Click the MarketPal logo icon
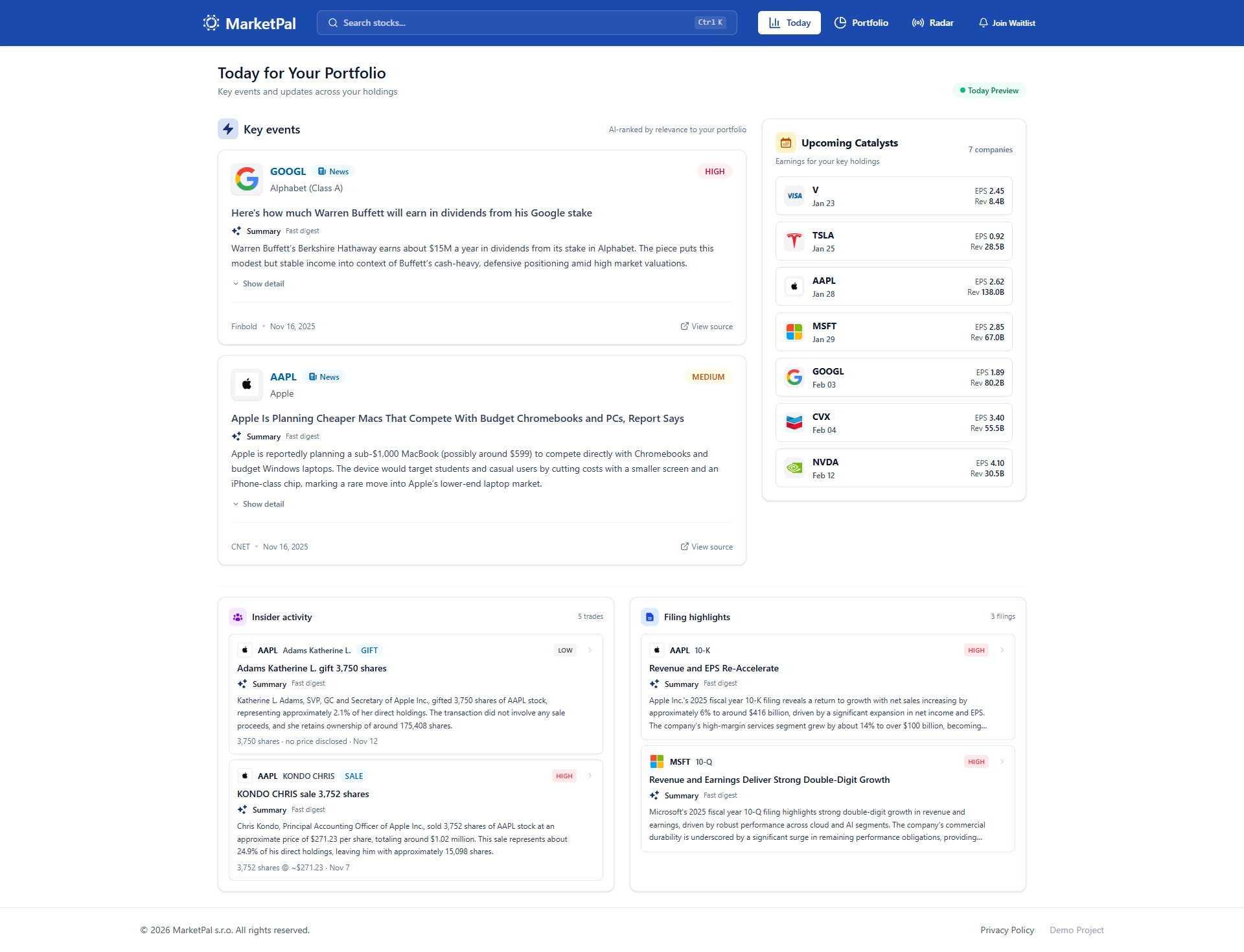The height and width of the screenshot is (952, 1244). pyautogui.click(x=211, y=23)
